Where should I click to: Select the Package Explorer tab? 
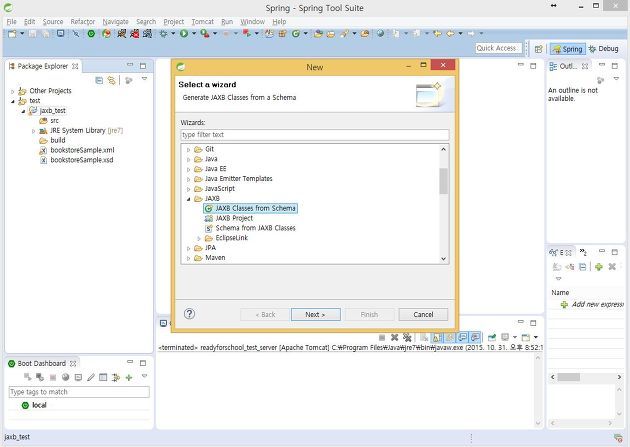[43, 66]
